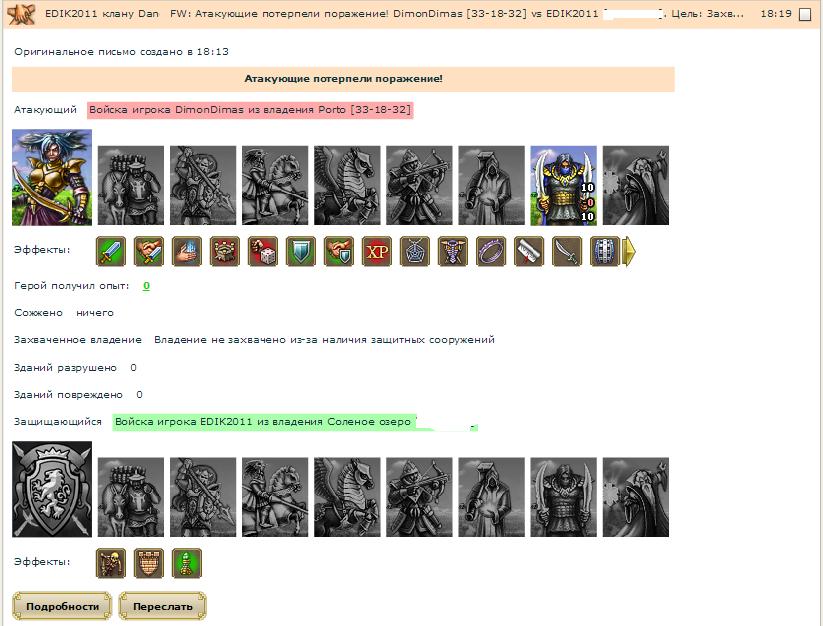
Task: Click the purple ring effect icon
Action: click(x=491, y=251)
